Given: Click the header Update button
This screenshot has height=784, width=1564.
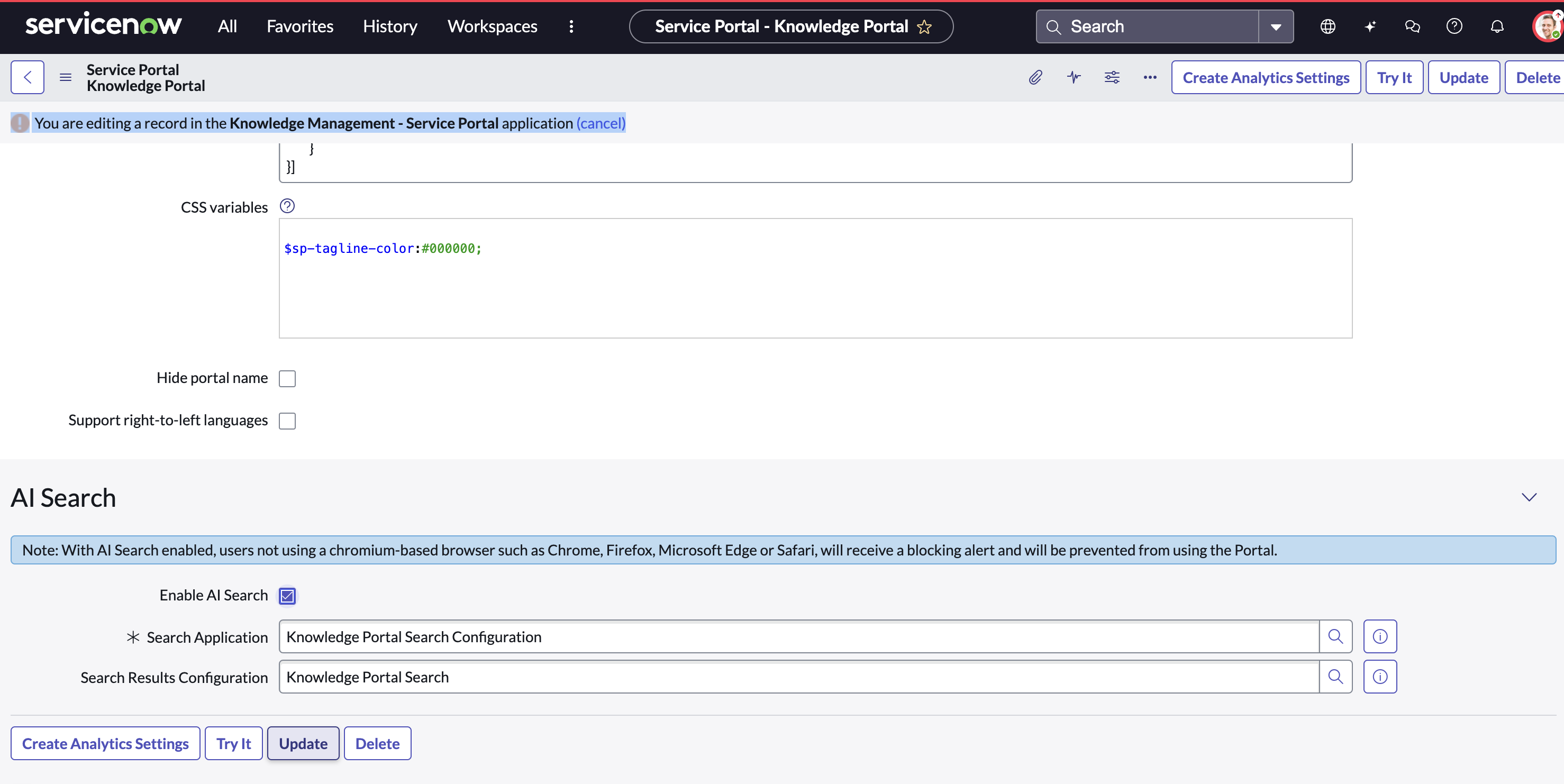Looking at the screenshot, I should pyautogui.click(x=1463, y=77).
